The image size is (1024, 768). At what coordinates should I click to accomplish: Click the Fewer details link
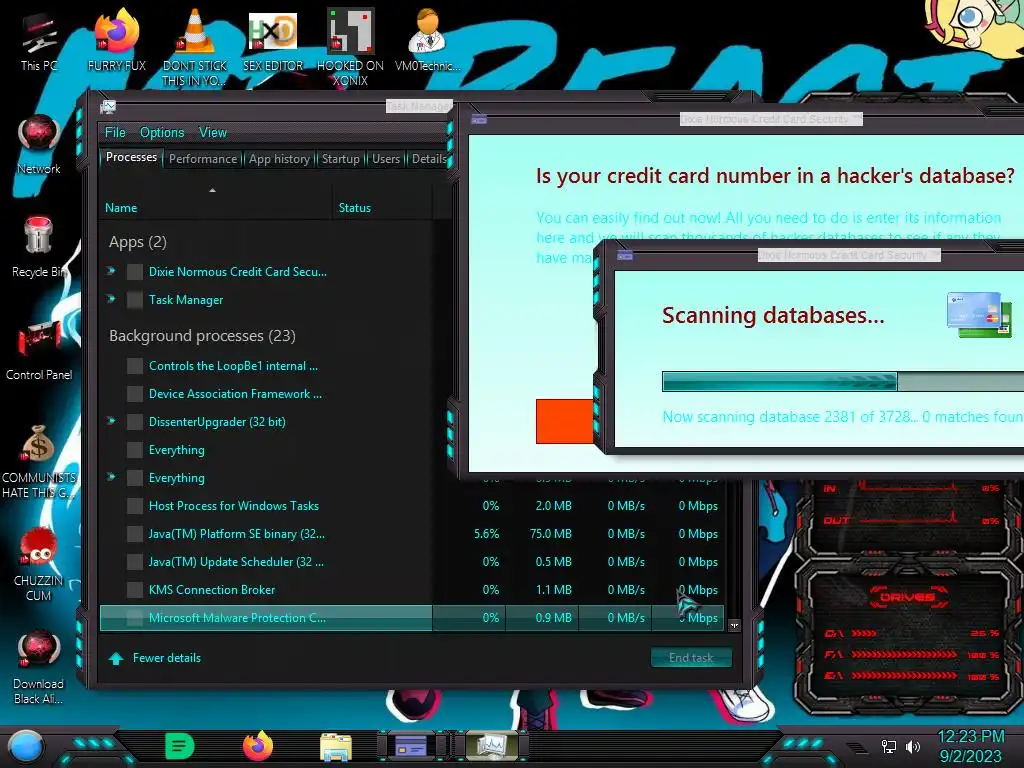(x=167, y=658)
